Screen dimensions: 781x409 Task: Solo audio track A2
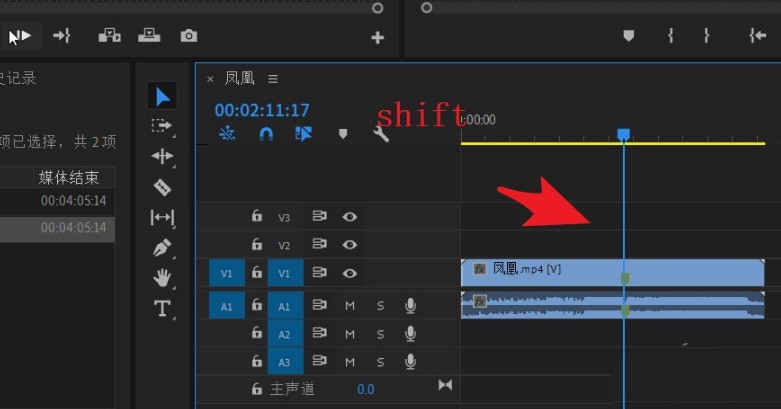coord(380,334)
